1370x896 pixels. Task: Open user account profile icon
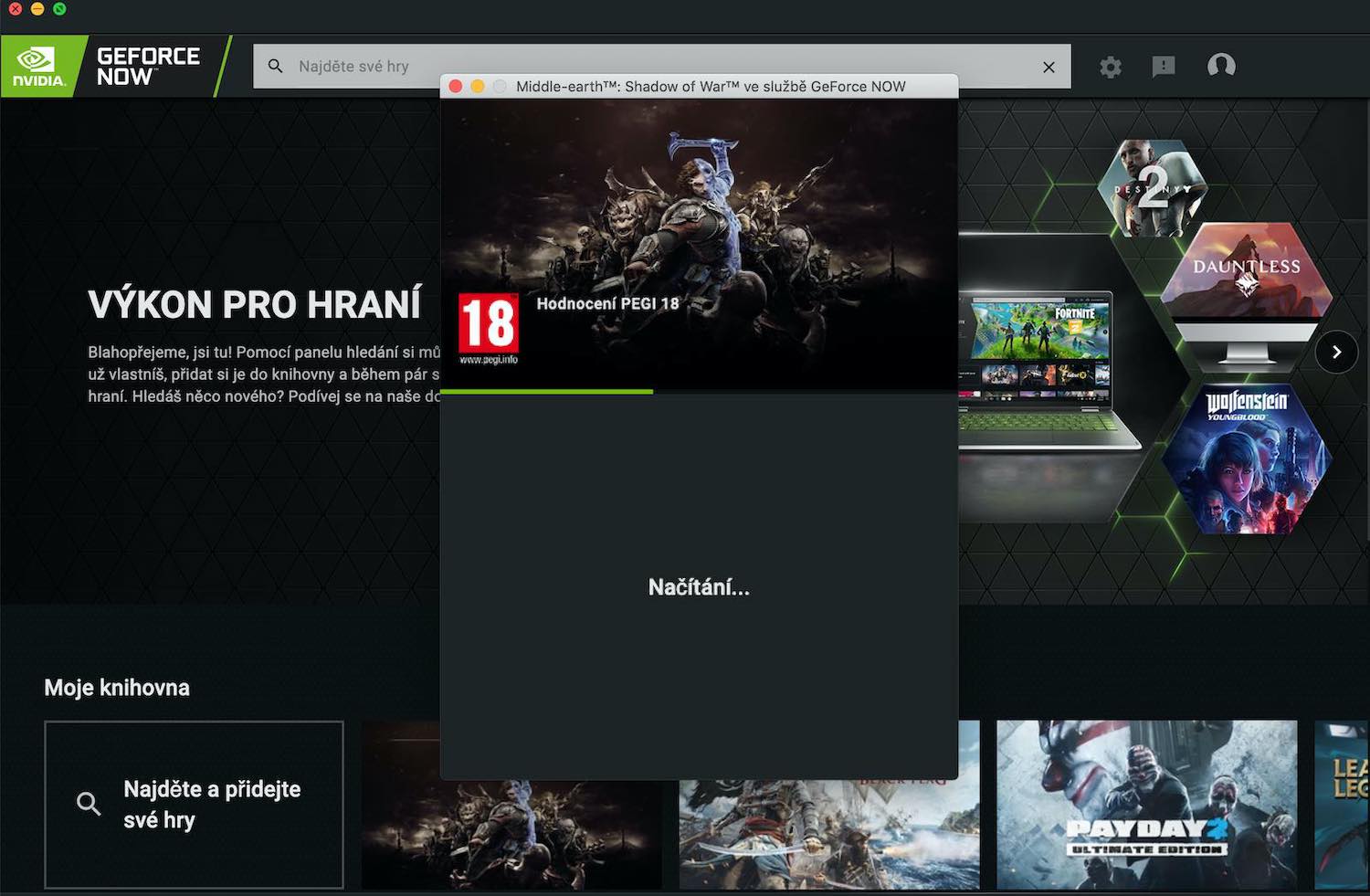pos(1221,66)
